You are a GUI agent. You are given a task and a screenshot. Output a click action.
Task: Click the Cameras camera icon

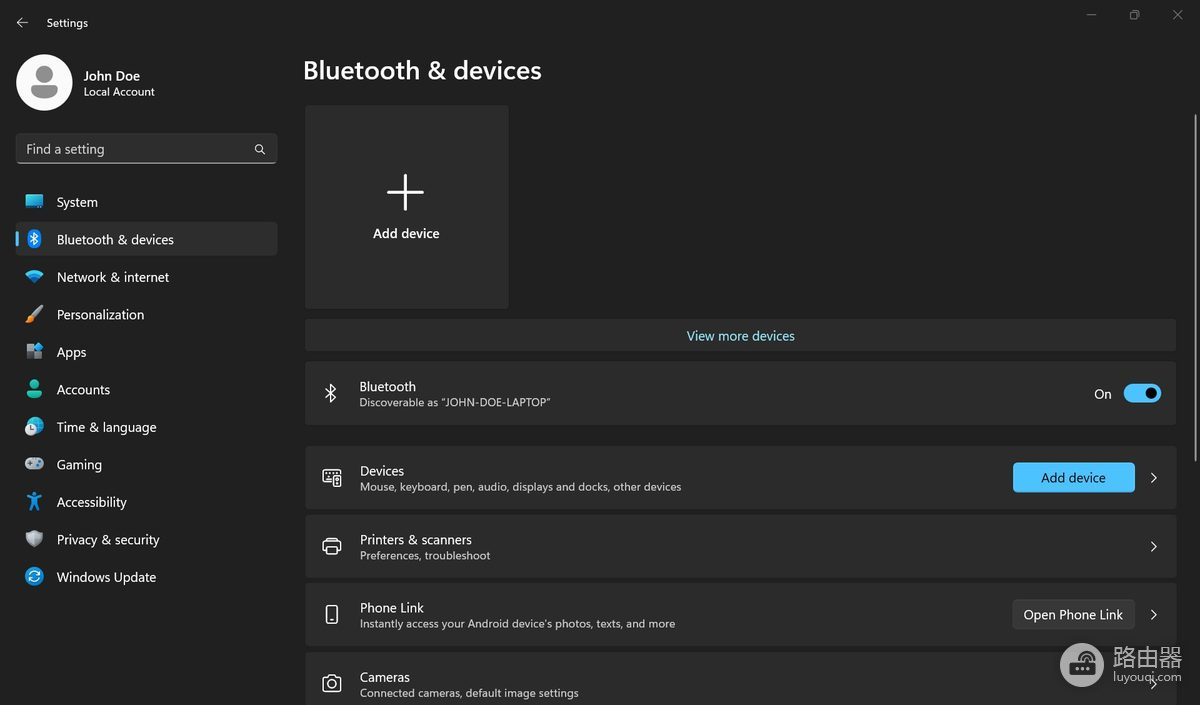(332, 684)
